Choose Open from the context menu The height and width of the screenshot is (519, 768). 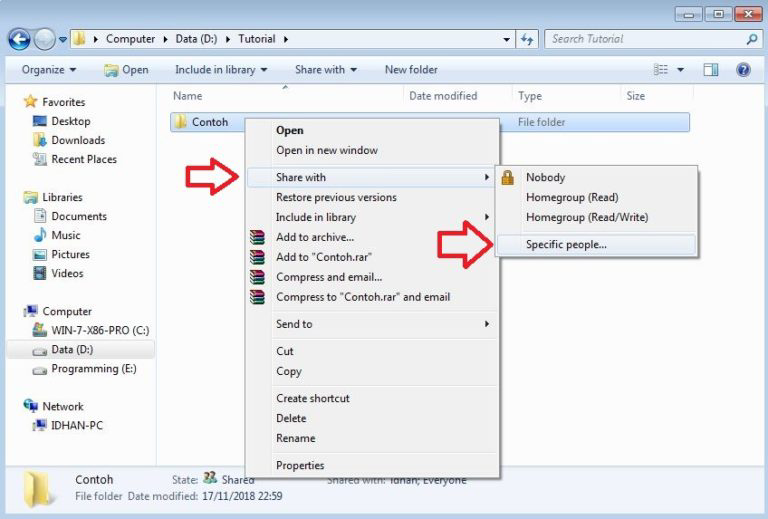tap(372, 131)
